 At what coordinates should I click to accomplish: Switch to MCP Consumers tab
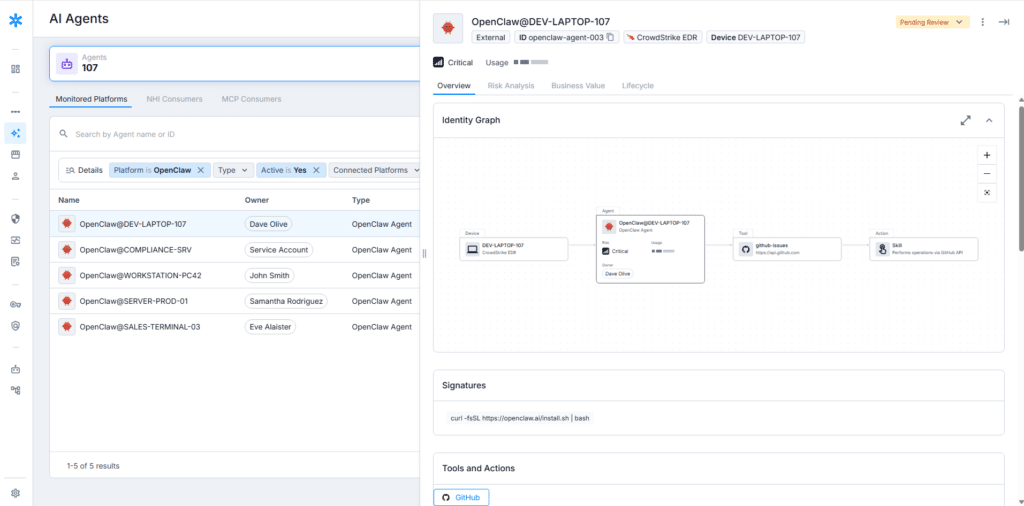[251, 99]
